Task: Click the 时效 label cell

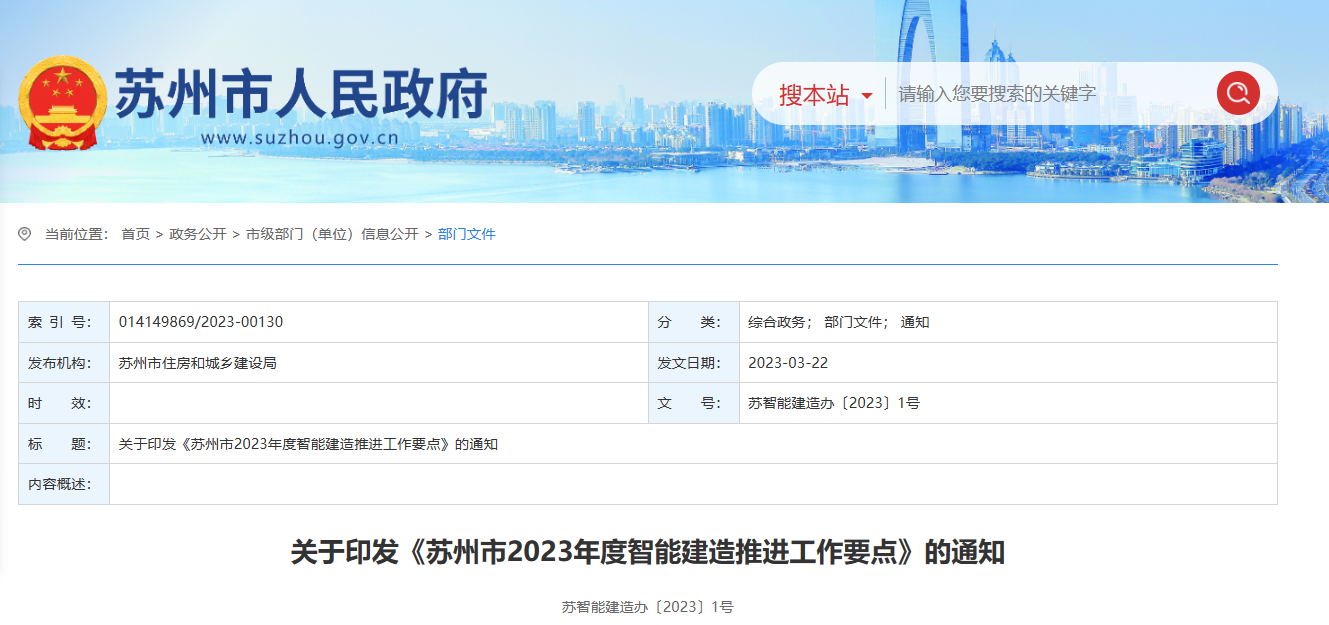Action: [64, 403]
